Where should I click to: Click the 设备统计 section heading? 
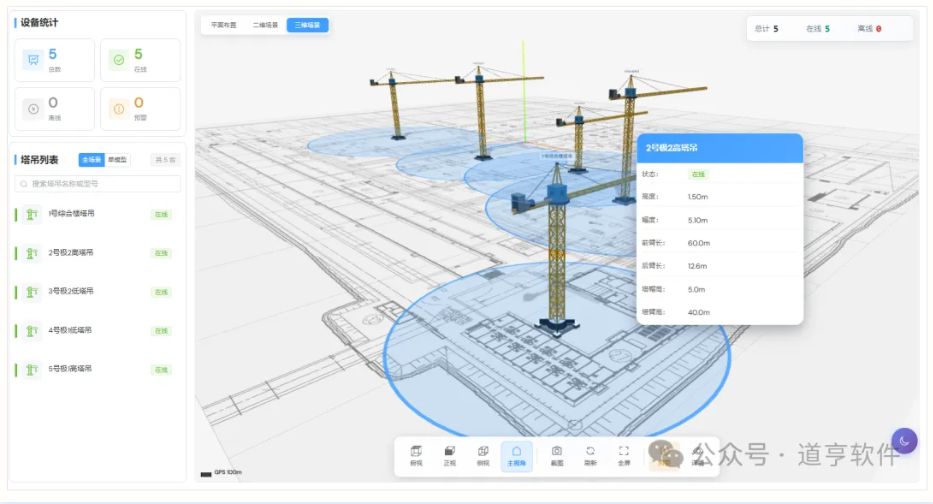coord(39,23)
